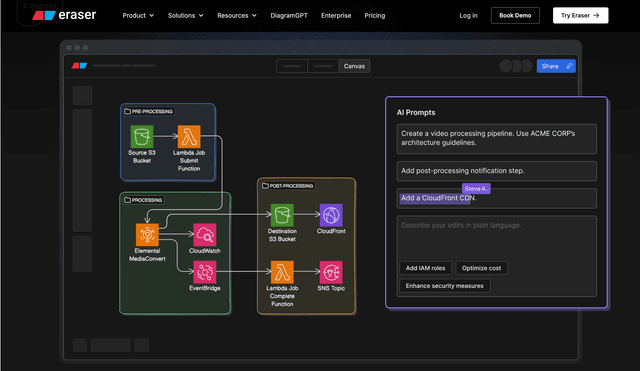Go to the Pricing page
The image size is (640, 371).
click(x=375, y=16)
